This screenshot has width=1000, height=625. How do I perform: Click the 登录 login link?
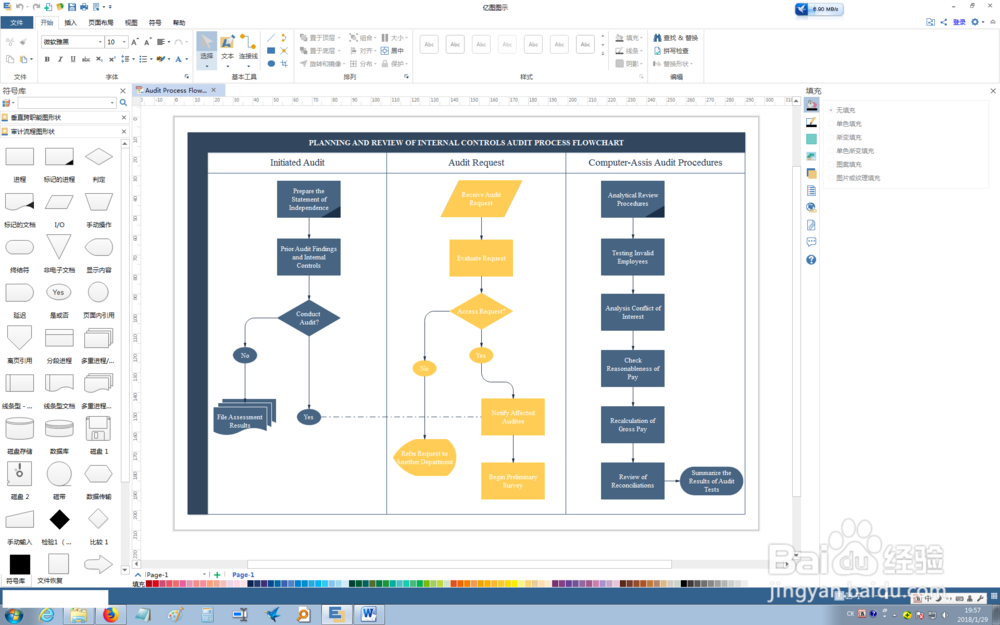[959, 22]
